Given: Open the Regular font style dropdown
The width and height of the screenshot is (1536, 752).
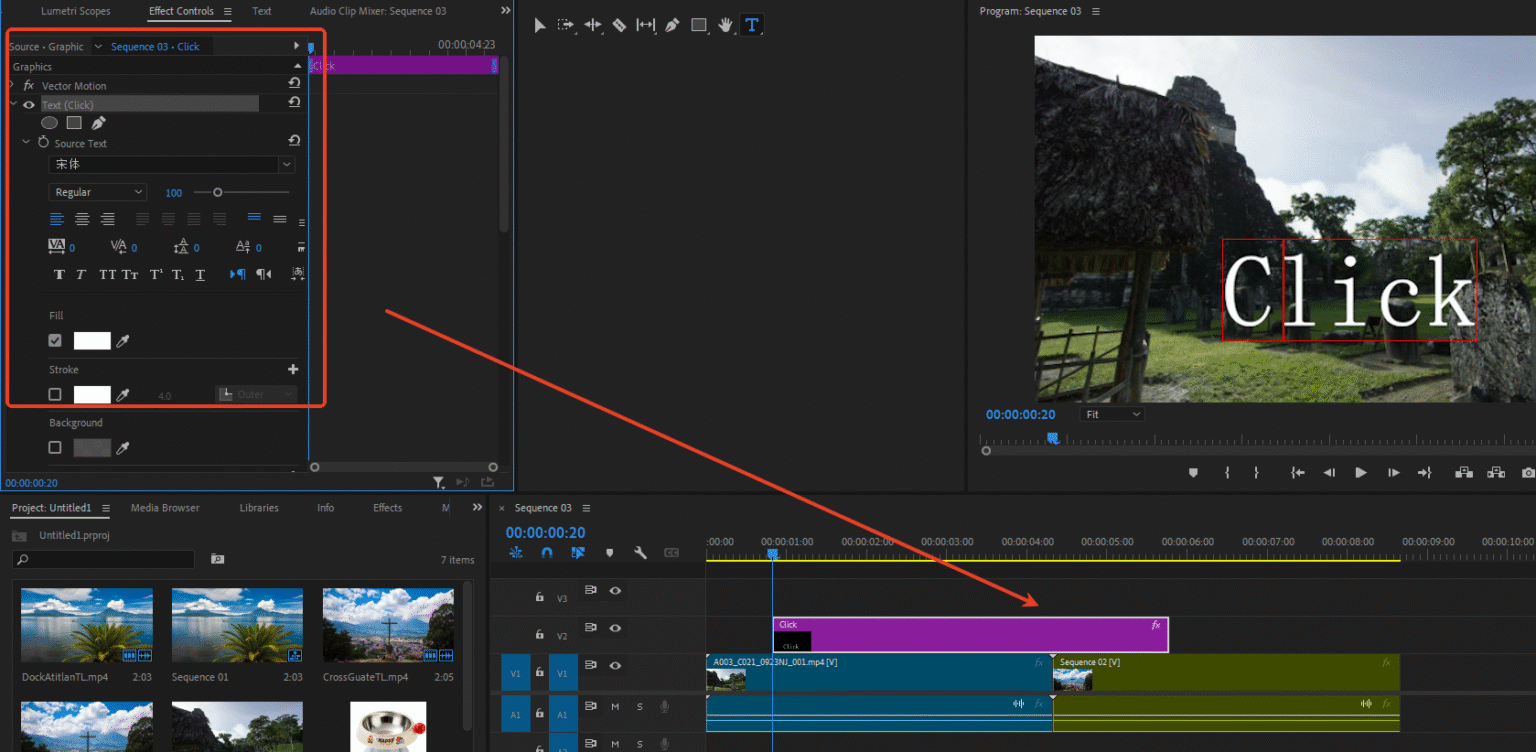Looking at the screenshot, I should tap(97, 191).
